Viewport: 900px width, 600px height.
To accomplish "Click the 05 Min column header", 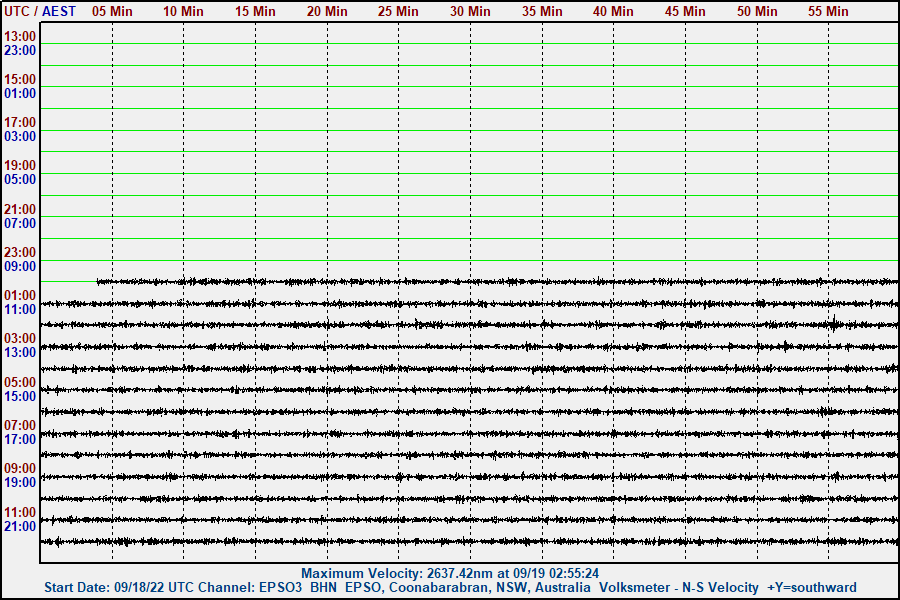I will pos(112,11).
